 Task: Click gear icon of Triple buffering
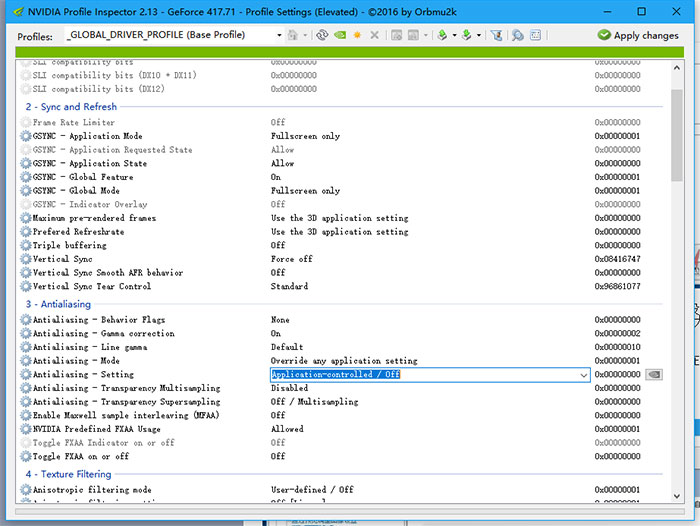pyautogui.click(x=26, y=245)
